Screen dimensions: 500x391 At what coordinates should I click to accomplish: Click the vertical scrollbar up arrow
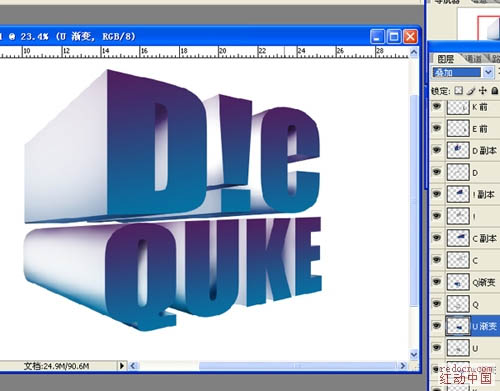coord(414,52)
